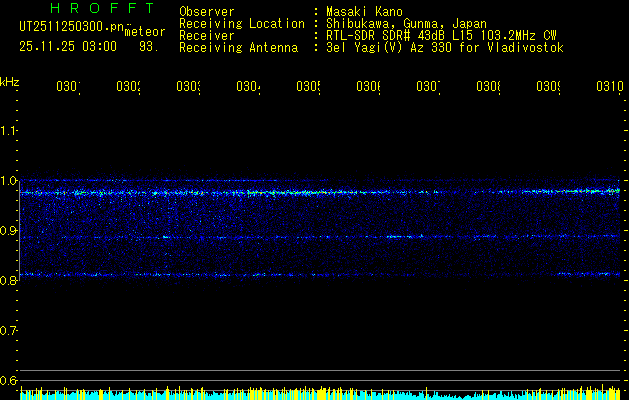This screenshot has width=629, height=400.
Task: Select the 3el Yagi(V) Az 330 antenna text
Action: [445, 48]
